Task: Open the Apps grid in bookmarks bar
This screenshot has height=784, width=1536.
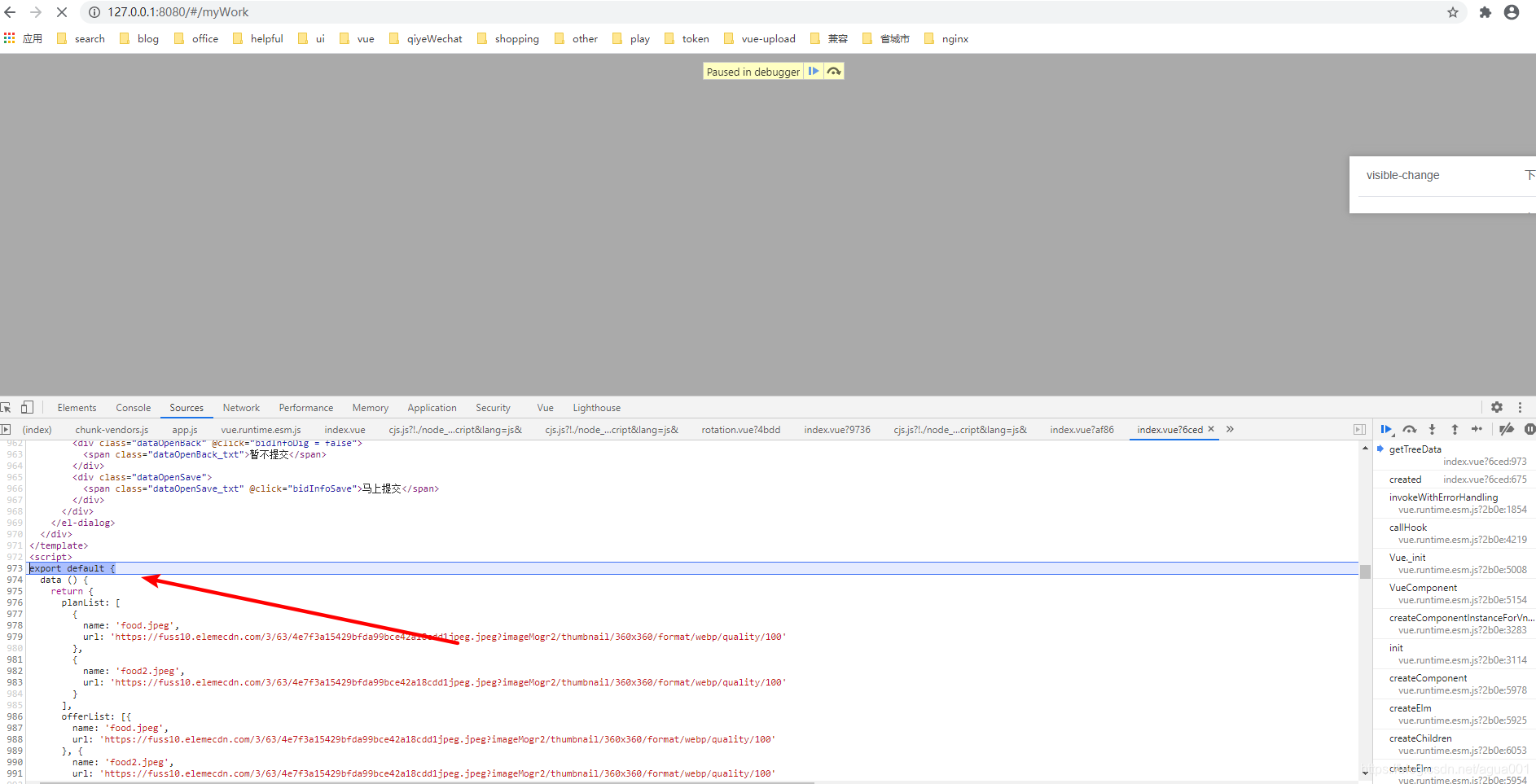Action: tap(10, 38)
